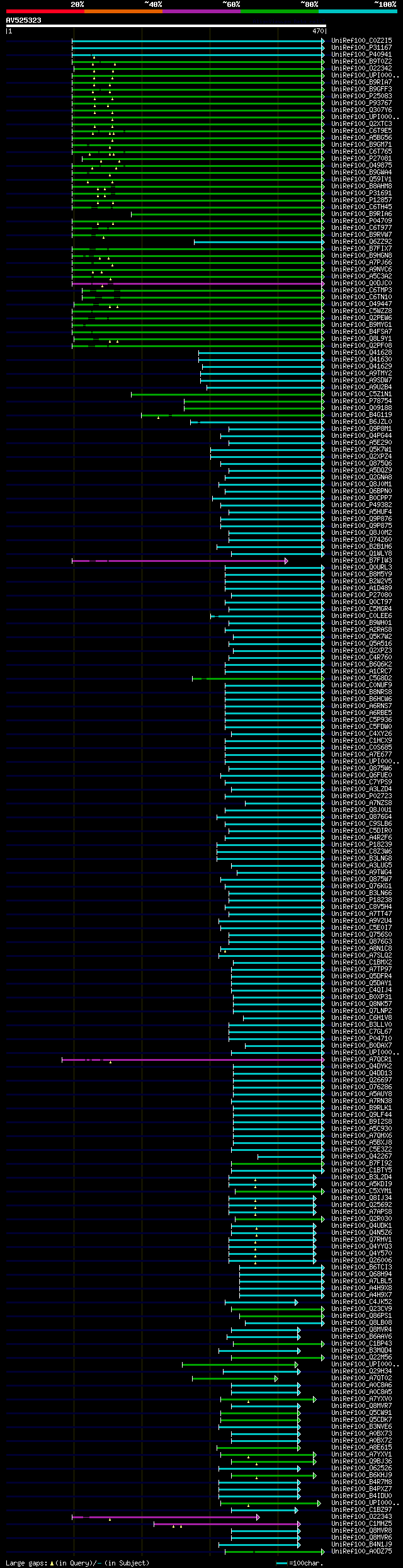
Task: Select hit label UniRef100_B4G119
Action: pyautogui.click(x=361, y=415)
